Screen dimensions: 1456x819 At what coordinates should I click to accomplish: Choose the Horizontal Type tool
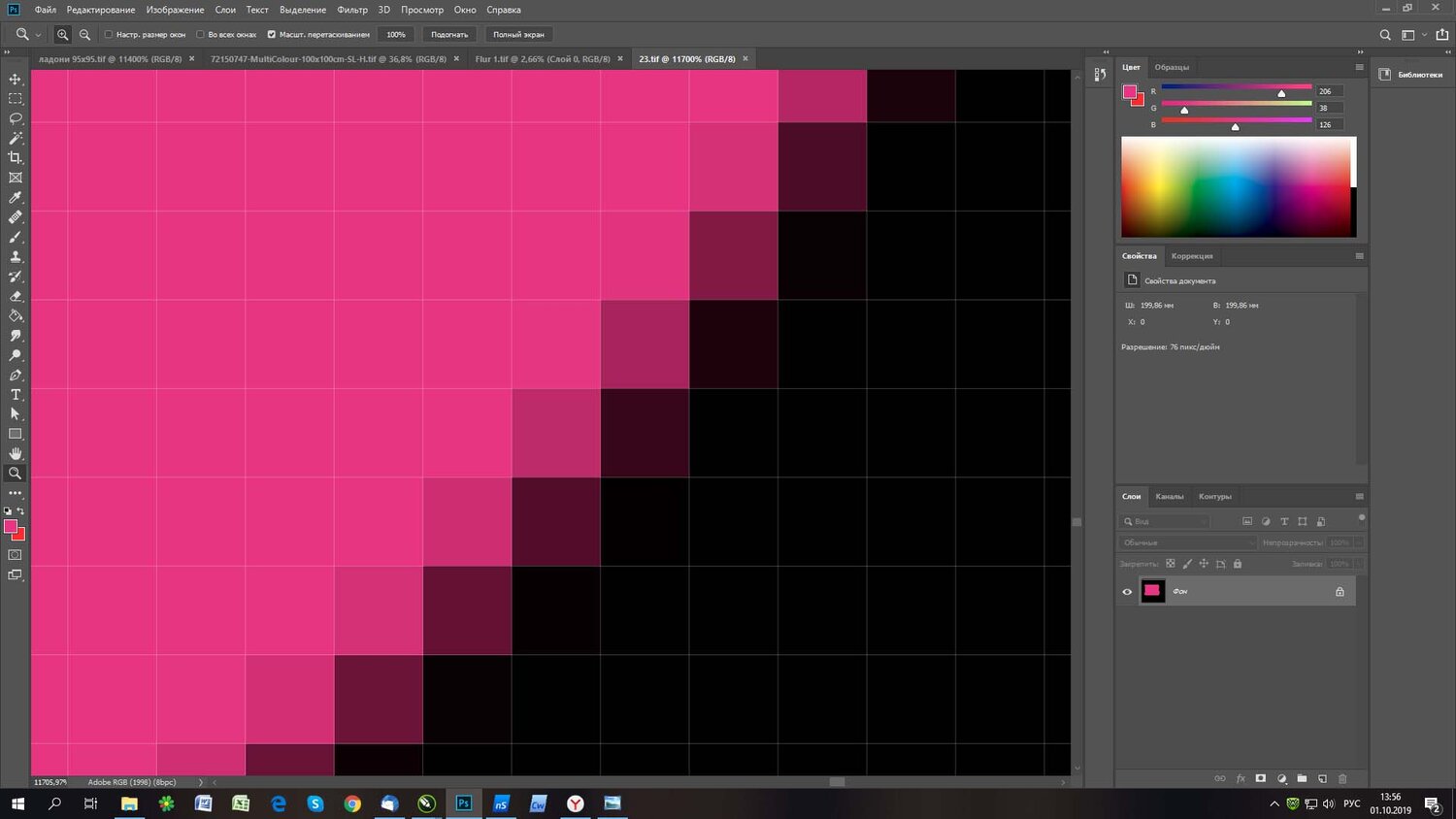tap(16, 395)
